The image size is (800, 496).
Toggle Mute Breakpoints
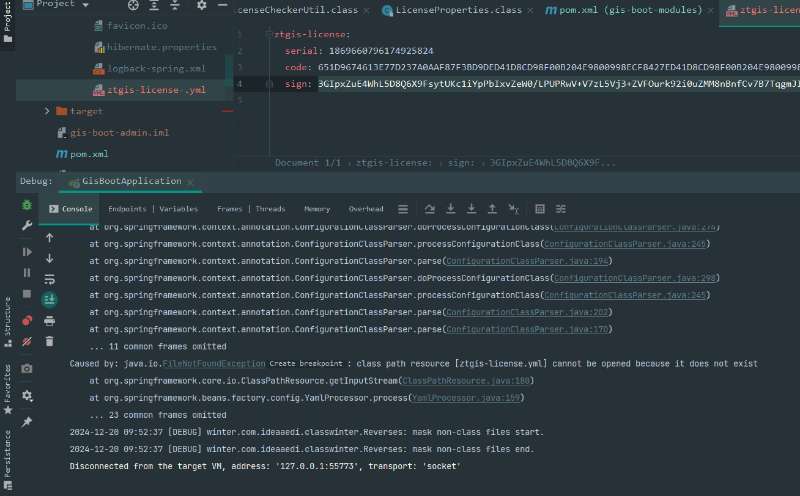tap(27, 342)
